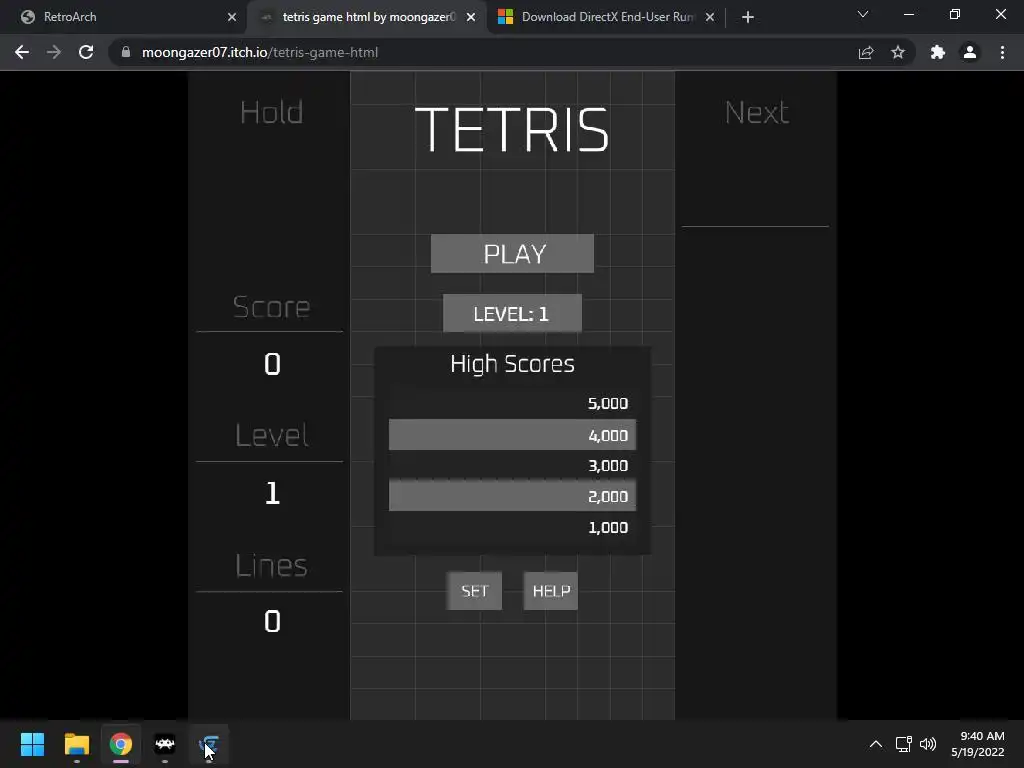Screen dimensions: 1024x768
Task: Open RetroArch from the taskbar
Action: click(165, 744)
